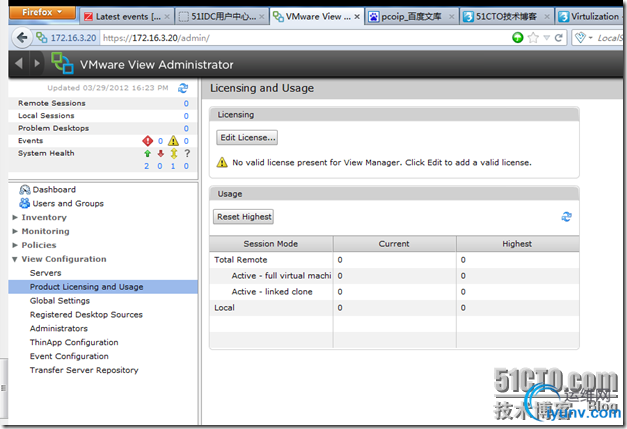
Task: Open the Firefox menu button
Action: (42, 12)
